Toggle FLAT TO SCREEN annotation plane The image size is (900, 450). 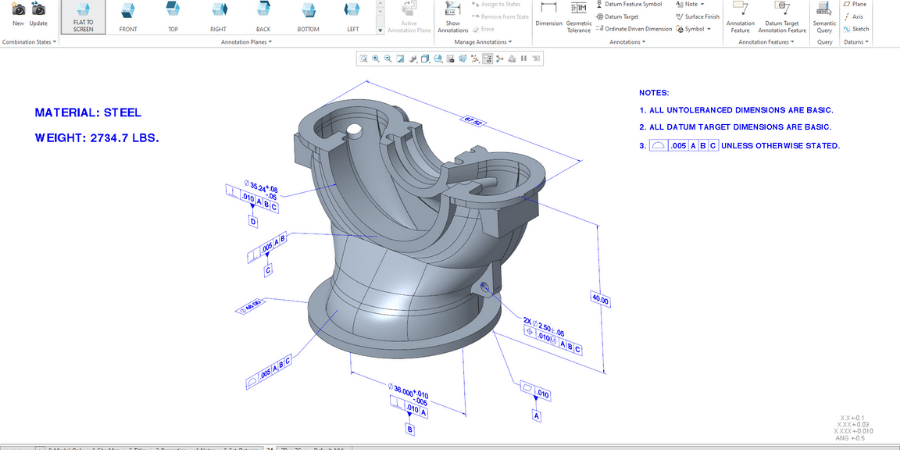click(83, 17)
